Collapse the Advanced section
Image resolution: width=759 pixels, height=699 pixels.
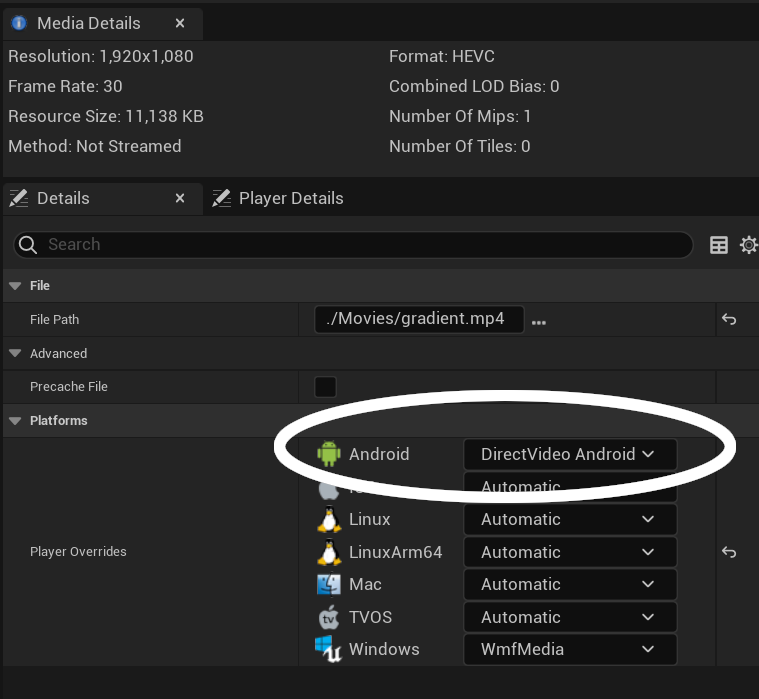15,354
